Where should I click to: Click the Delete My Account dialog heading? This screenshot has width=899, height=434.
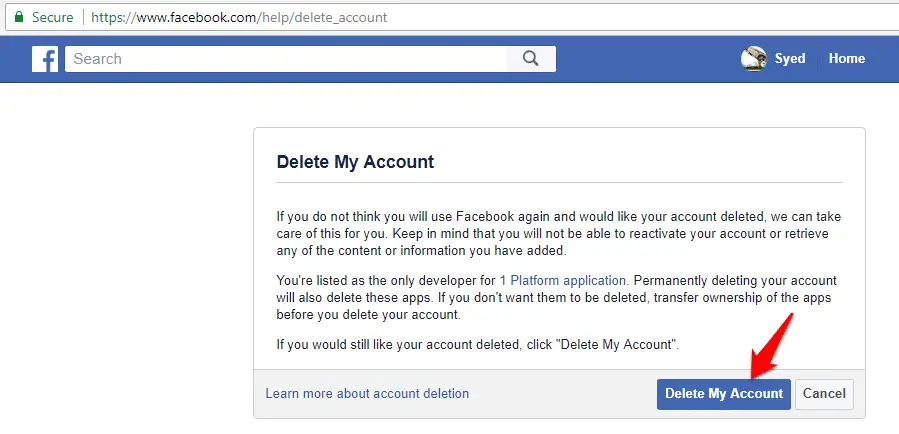355,162
